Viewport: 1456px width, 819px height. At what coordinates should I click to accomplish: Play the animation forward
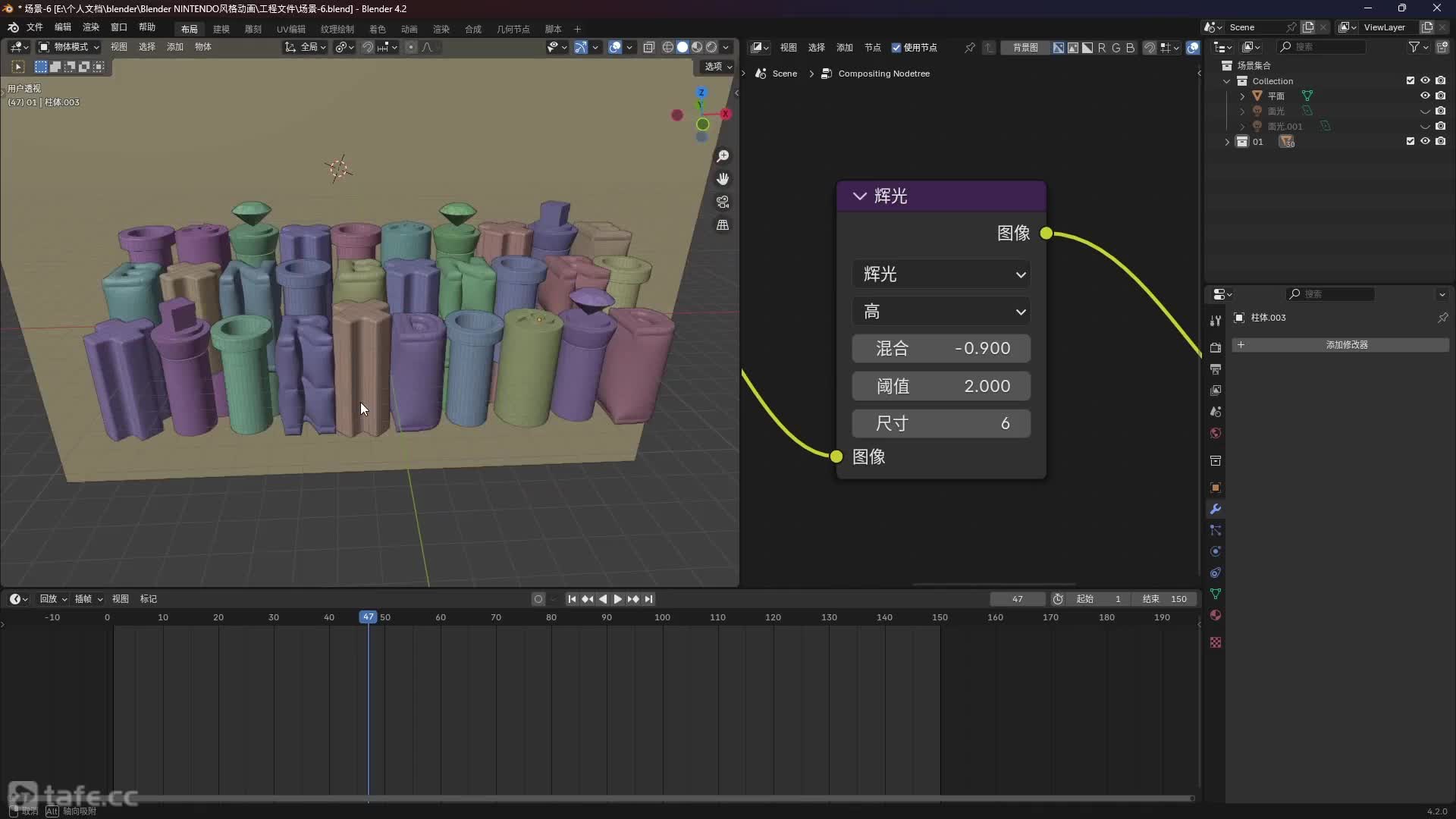[x=618, y=599]
